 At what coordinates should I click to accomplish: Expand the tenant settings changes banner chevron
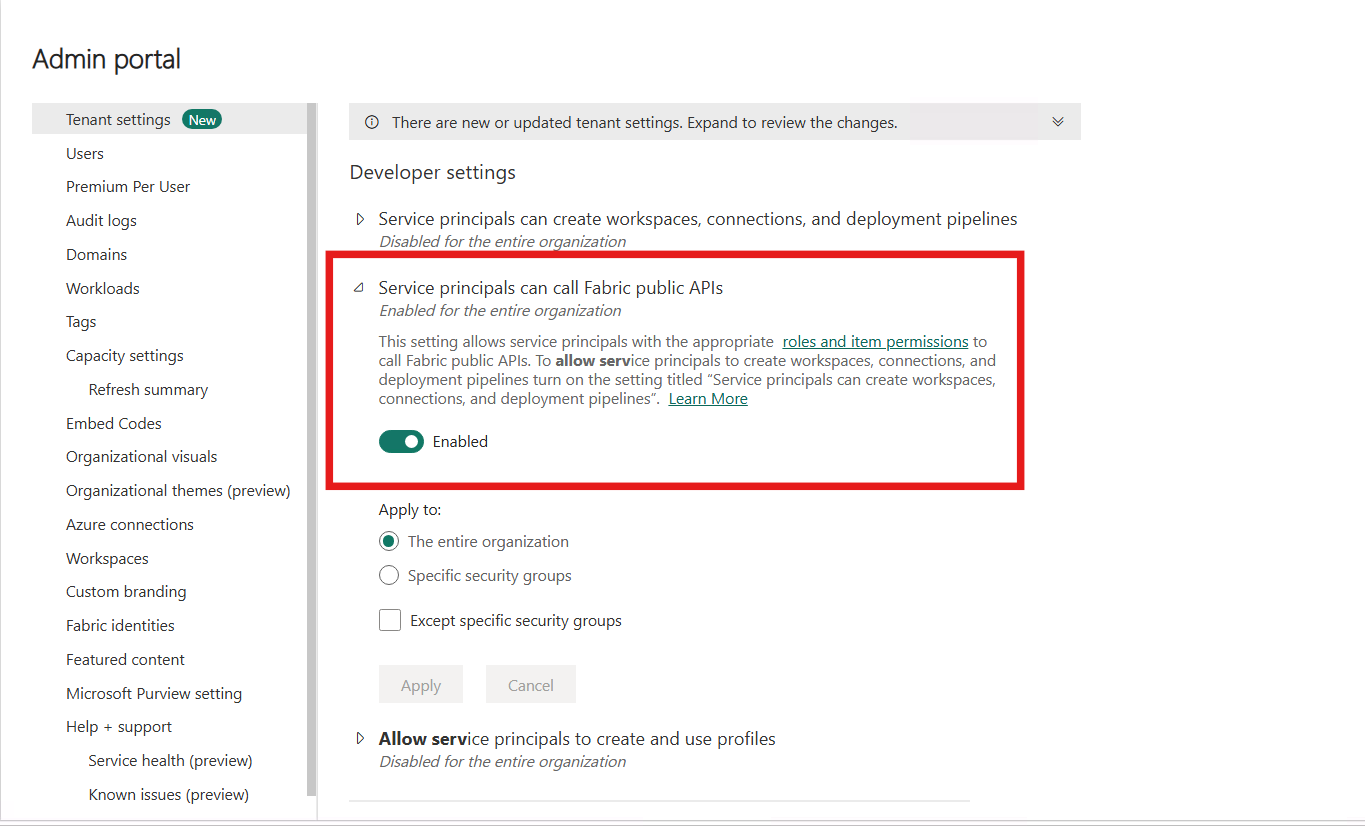(1058, 122)
